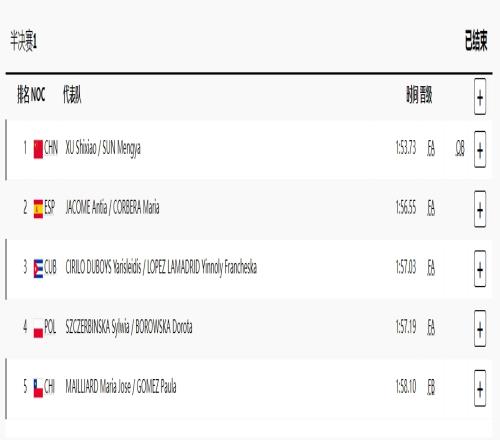Expand all rows with header plus button
This screenshot has height=440, width=500.
pos(480,97)
